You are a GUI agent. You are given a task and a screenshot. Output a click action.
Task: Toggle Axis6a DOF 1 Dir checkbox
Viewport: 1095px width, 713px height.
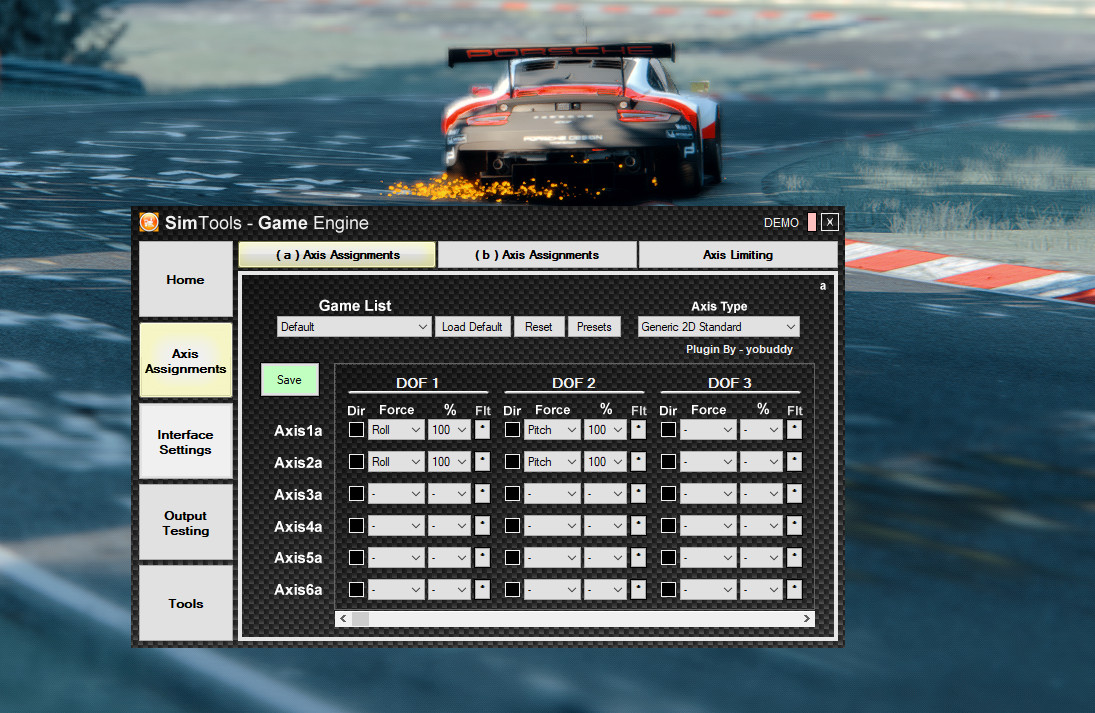coord(356,589)
